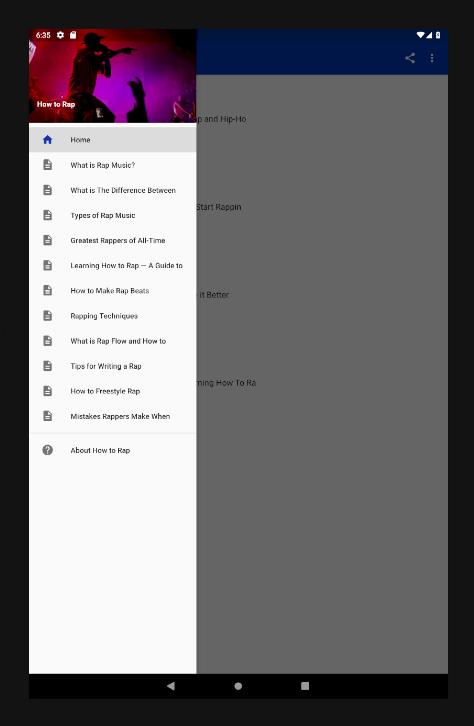Tap the settings gear in status bar

[x=60, y=35]
